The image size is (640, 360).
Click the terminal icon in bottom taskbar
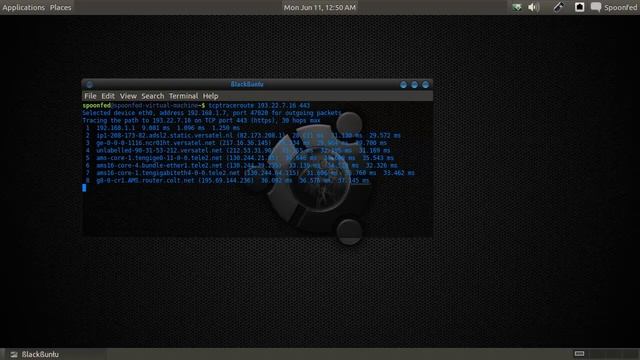point(14,354)
